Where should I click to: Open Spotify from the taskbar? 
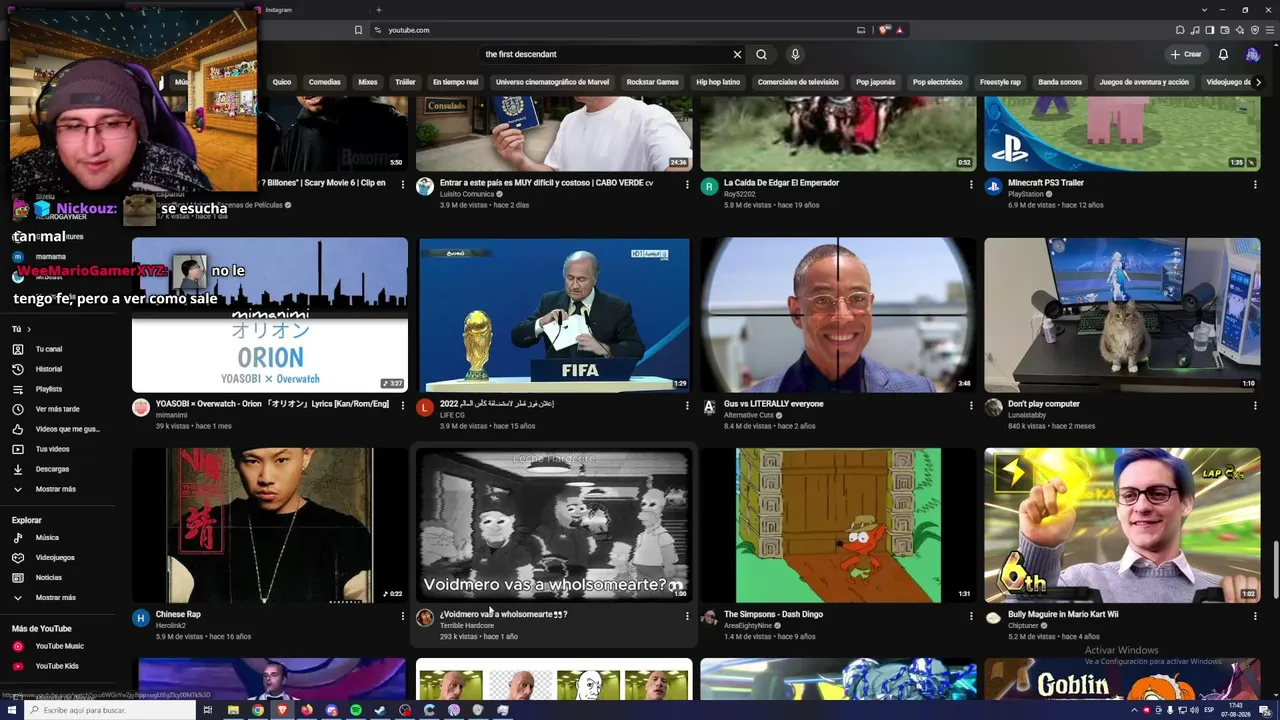[x=356, y=710]
